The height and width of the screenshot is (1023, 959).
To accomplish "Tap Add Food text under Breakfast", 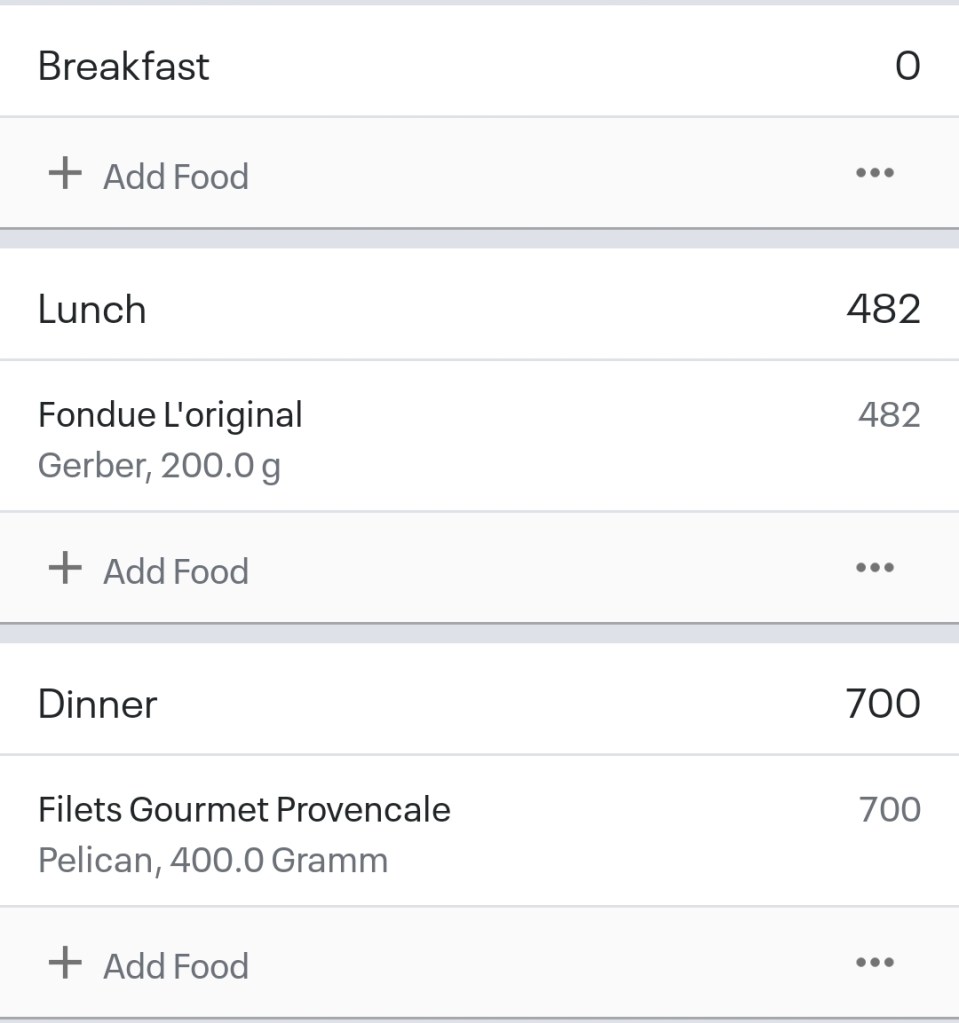I will click(x=176, y=177).
